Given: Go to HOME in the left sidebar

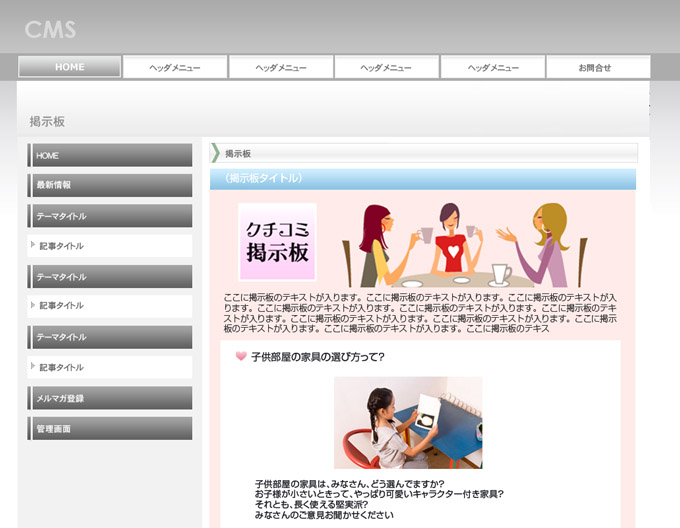Looking at the screenshot, I should coord(109,155).
